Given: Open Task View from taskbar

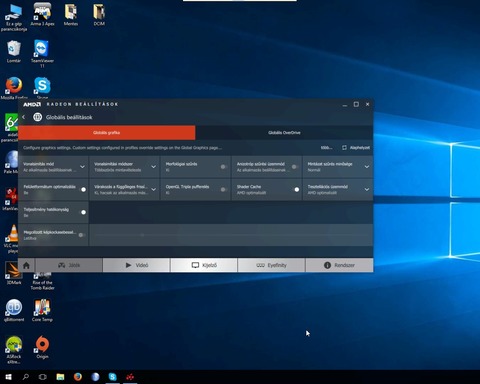Looking at the screenshot, I should tap(43, 377).
